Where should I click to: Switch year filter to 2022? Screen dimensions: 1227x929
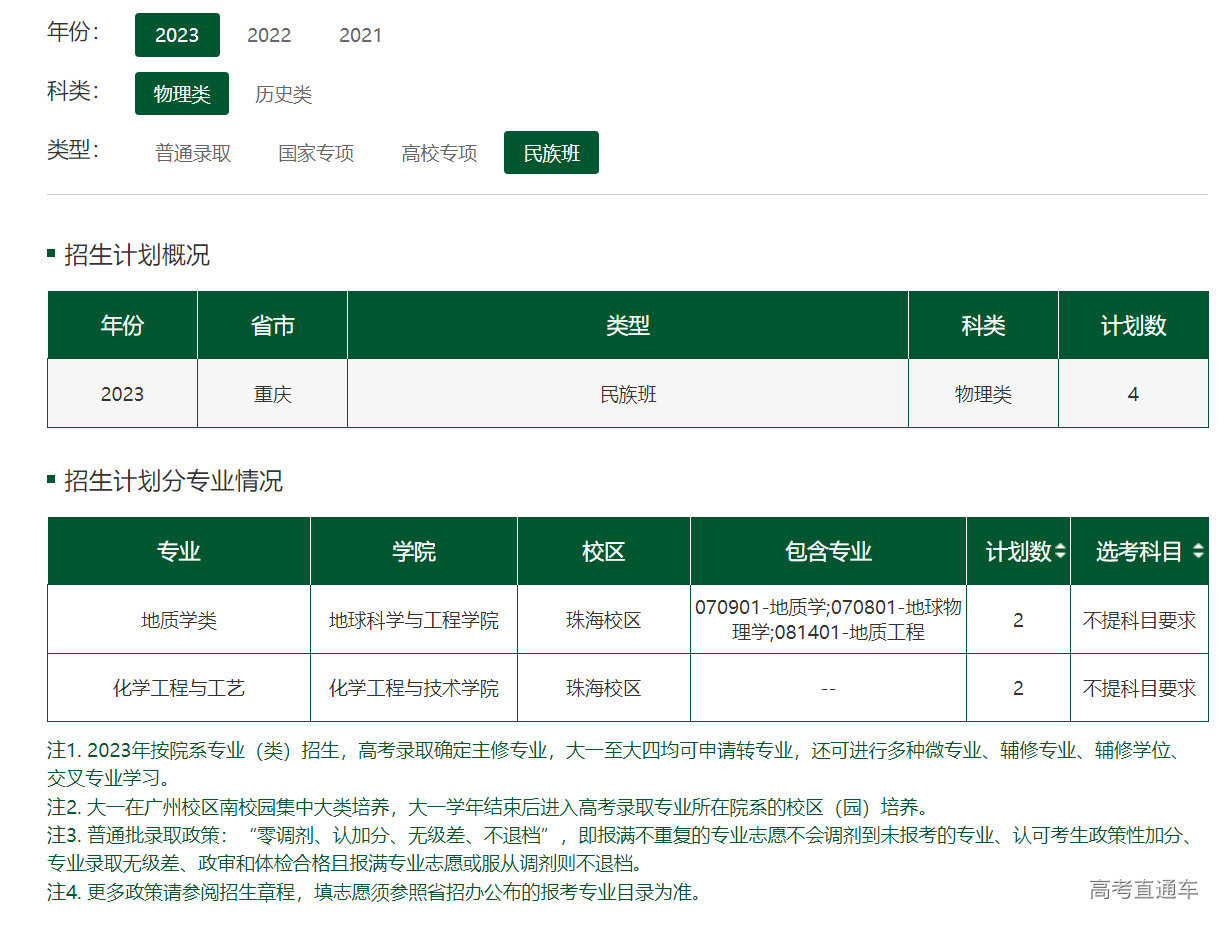269,35
